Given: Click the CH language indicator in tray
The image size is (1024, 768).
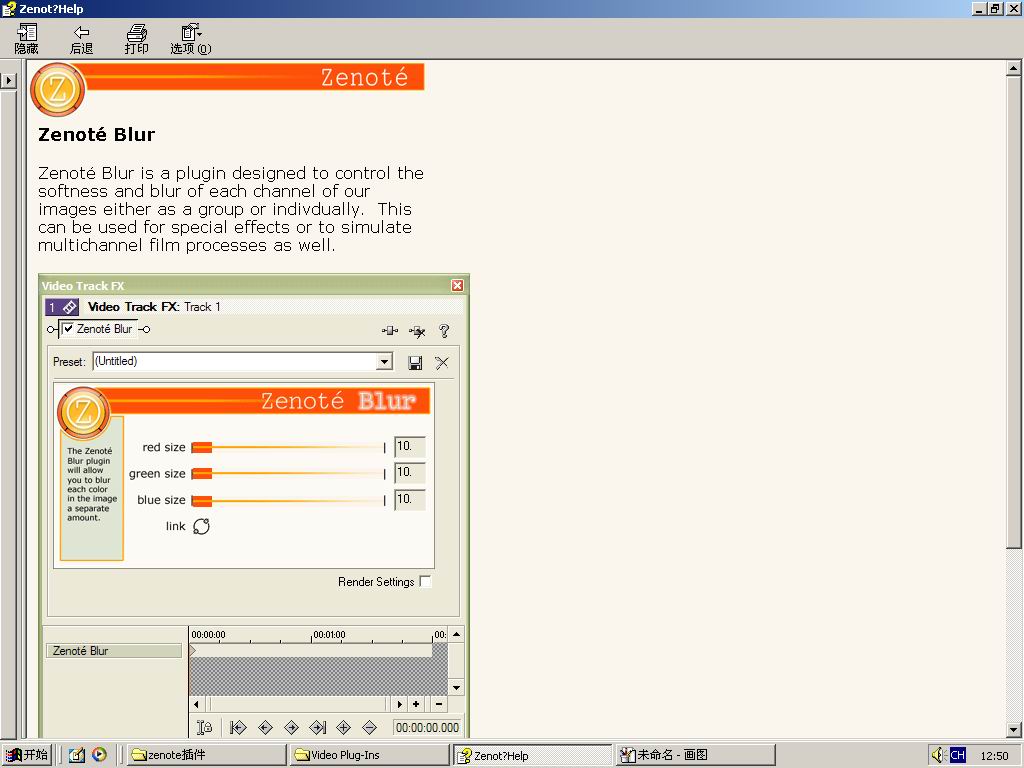Looking at the screenshot, I should 957,755.
